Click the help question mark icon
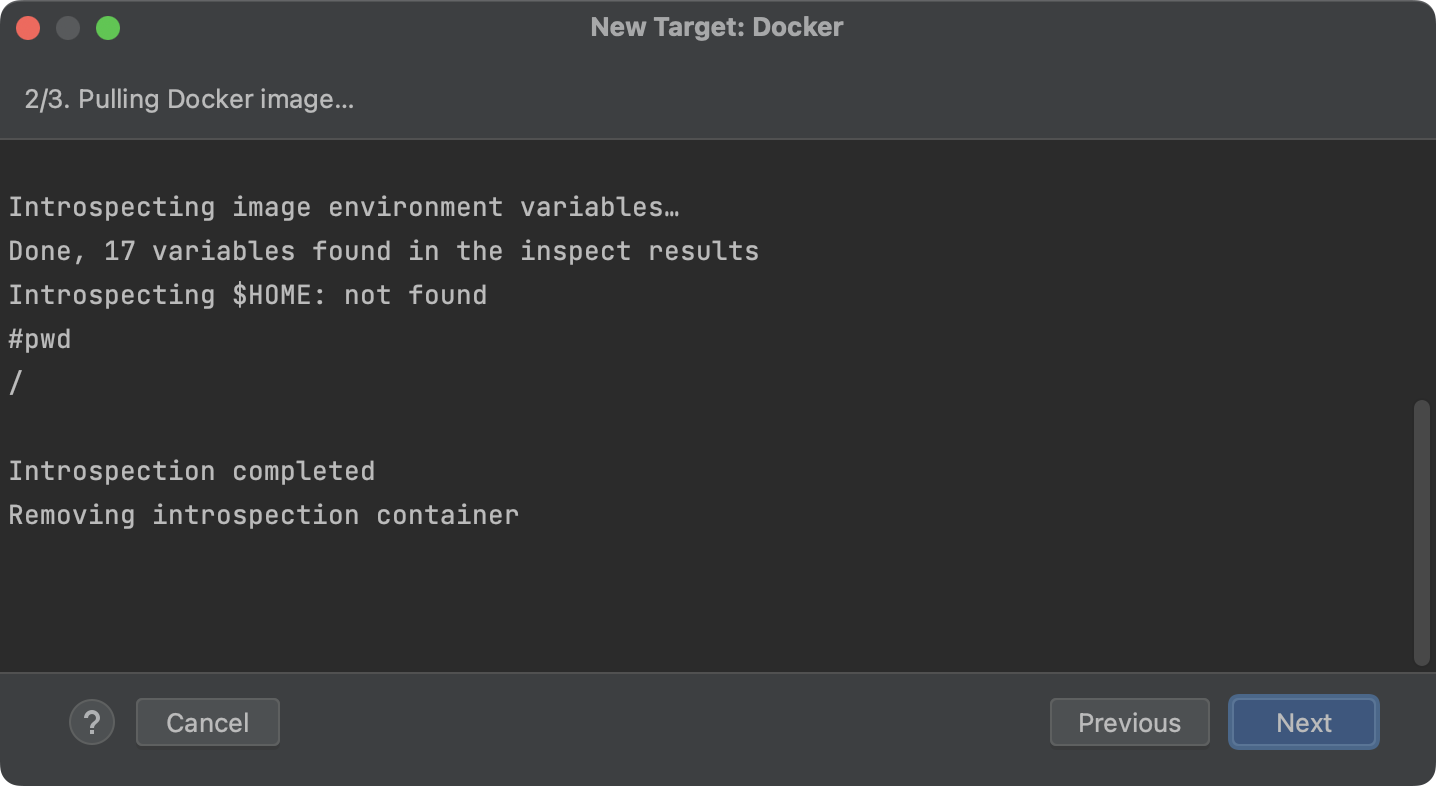The image size is (1436, 786). (x=92, y=722)
